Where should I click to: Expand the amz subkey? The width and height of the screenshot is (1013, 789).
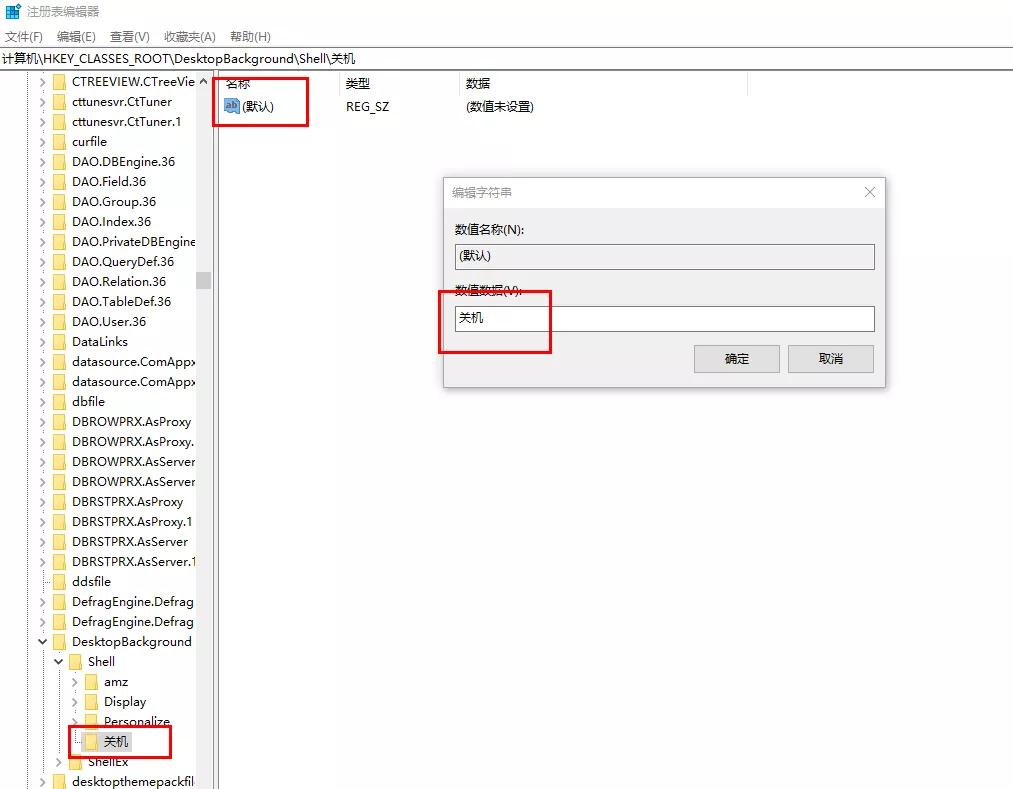pos(74,681)
